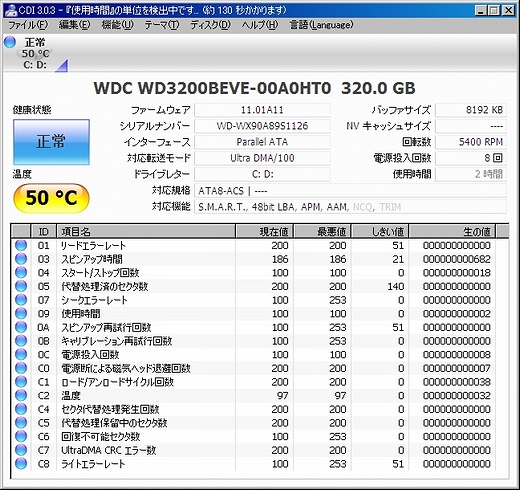Click the status orb for row C5 代替処理保留中のセクタ数
The image size is (520, 490).
[21, 423]
